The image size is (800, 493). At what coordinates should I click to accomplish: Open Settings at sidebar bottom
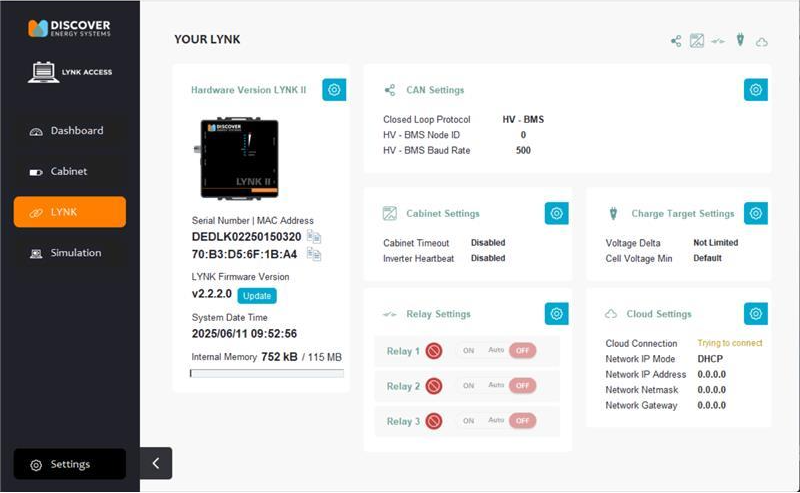69,464
